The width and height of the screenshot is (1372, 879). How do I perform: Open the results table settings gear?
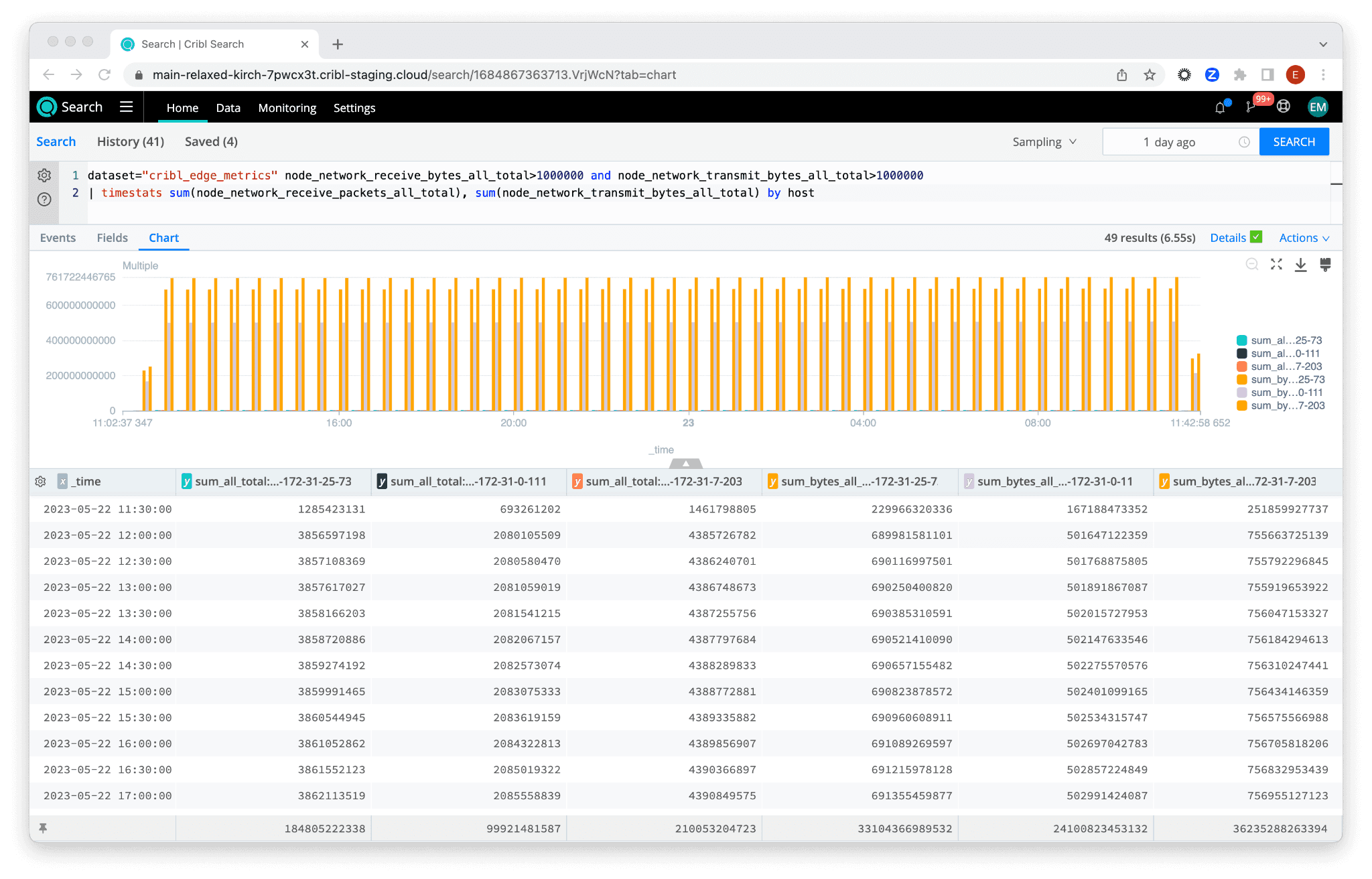click(x=40, y=482)
